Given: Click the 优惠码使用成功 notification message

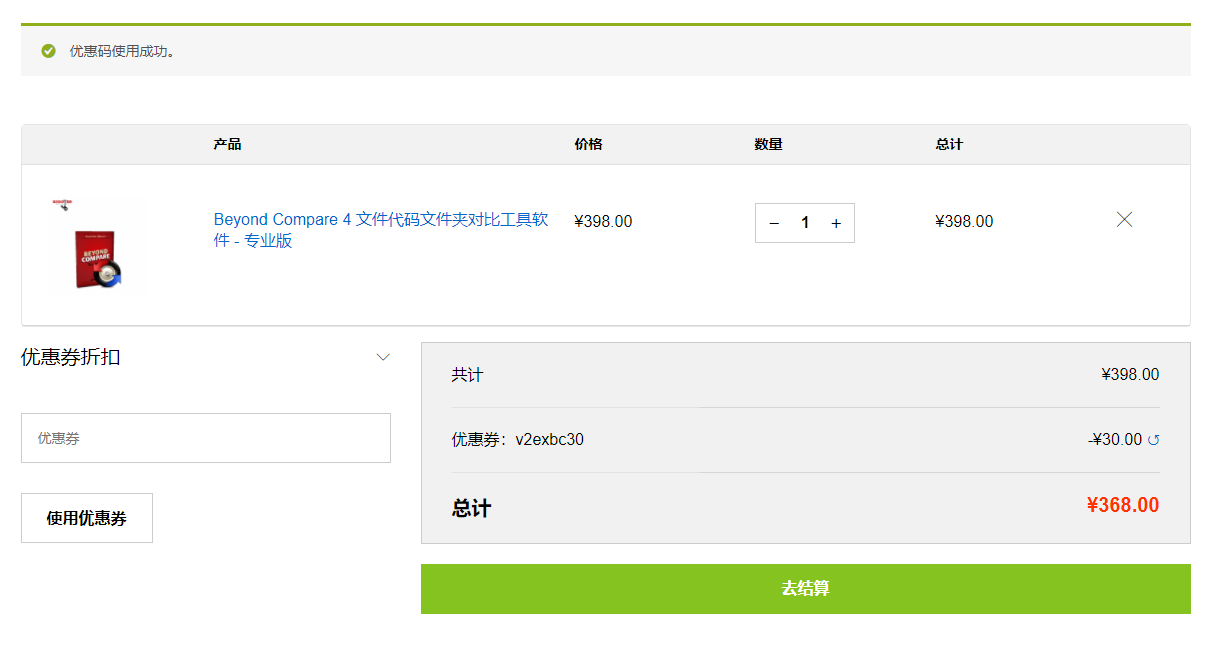Looking at the screenshot, I should pos(122,51).
